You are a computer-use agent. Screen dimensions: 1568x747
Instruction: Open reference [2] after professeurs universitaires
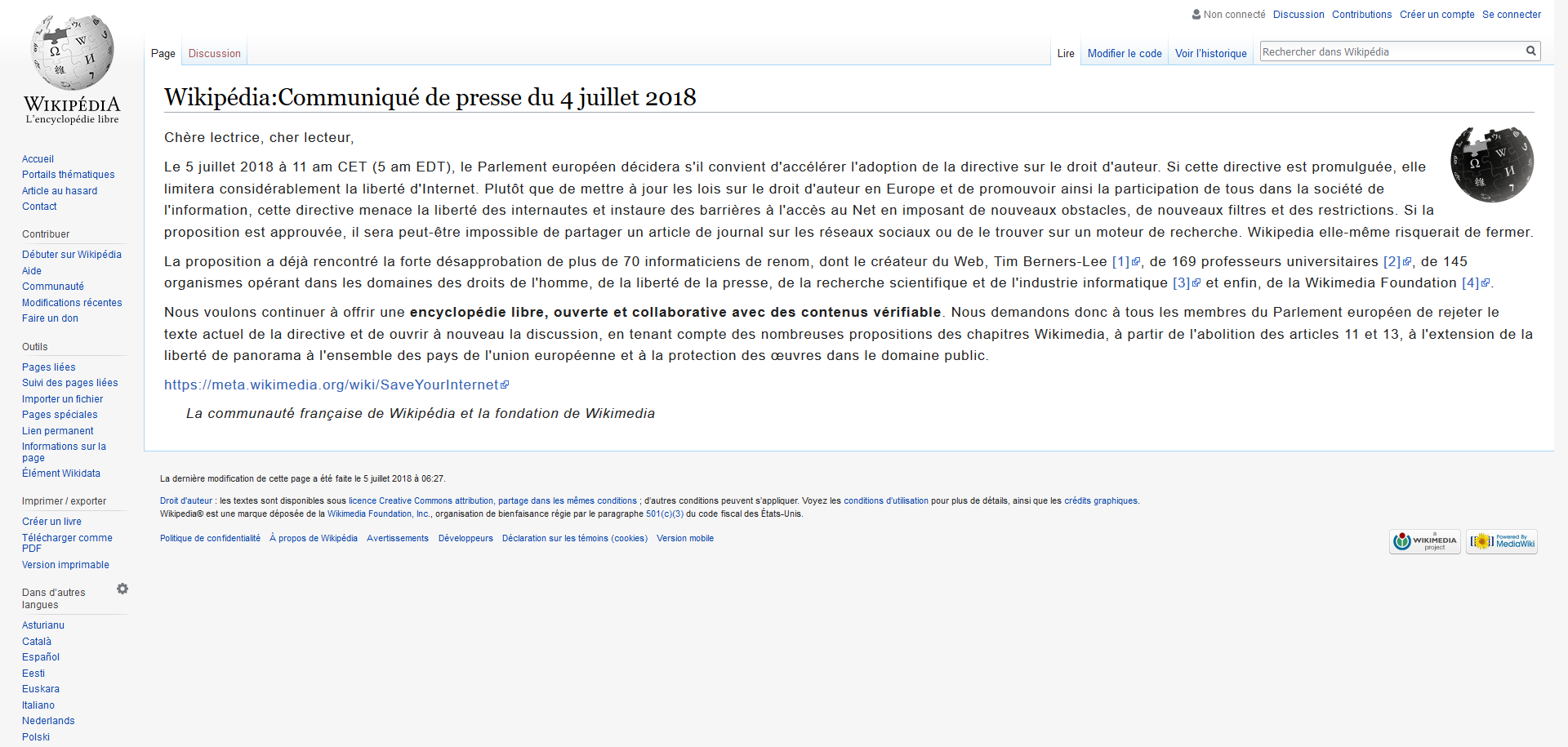coord(1396,261)
